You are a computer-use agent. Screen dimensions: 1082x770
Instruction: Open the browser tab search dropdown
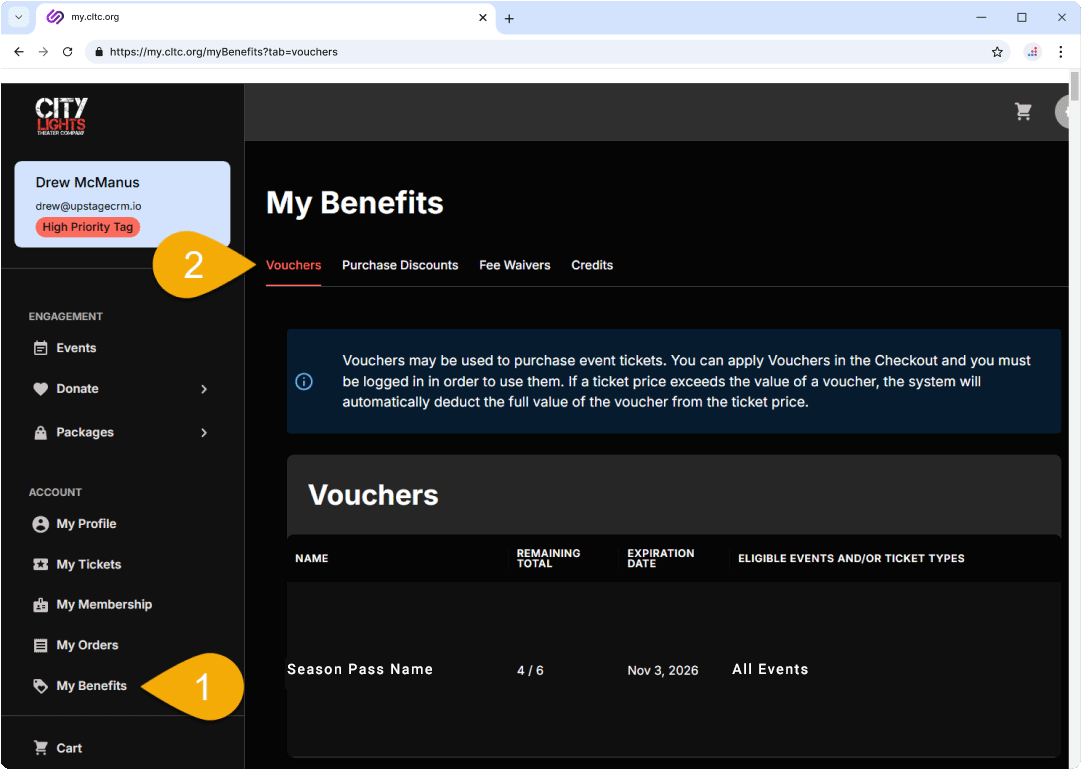point(18,18)
